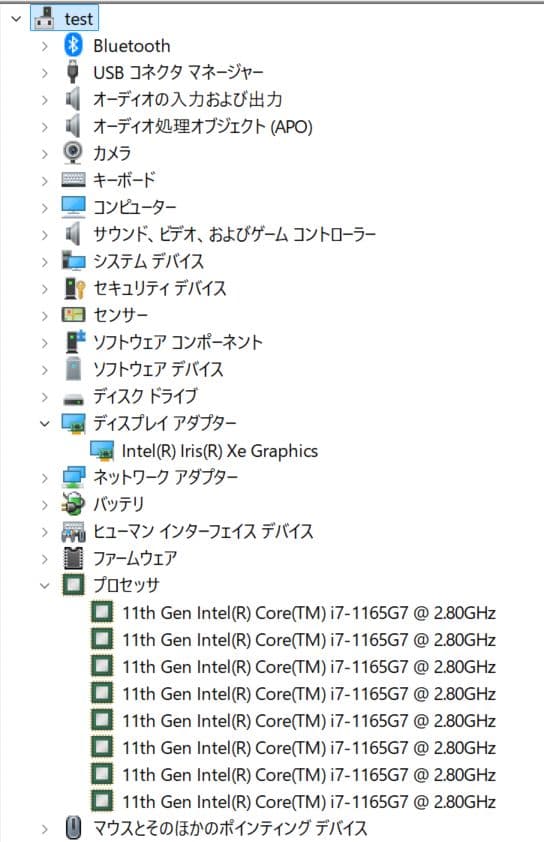Select the ディスプレイ アダプター label
Image resolution: width=544 pixels, height=842 pixels.
165,424
